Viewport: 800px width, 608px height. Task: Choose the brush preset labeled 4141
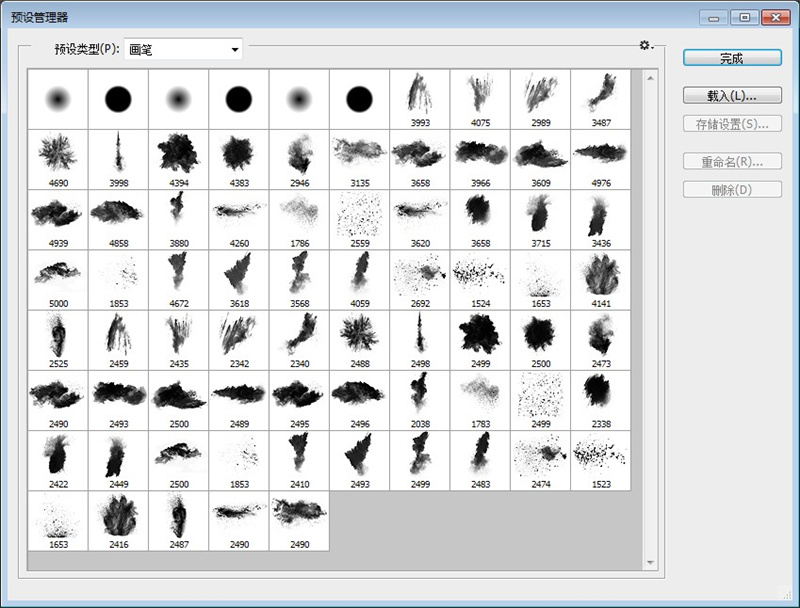600,279
